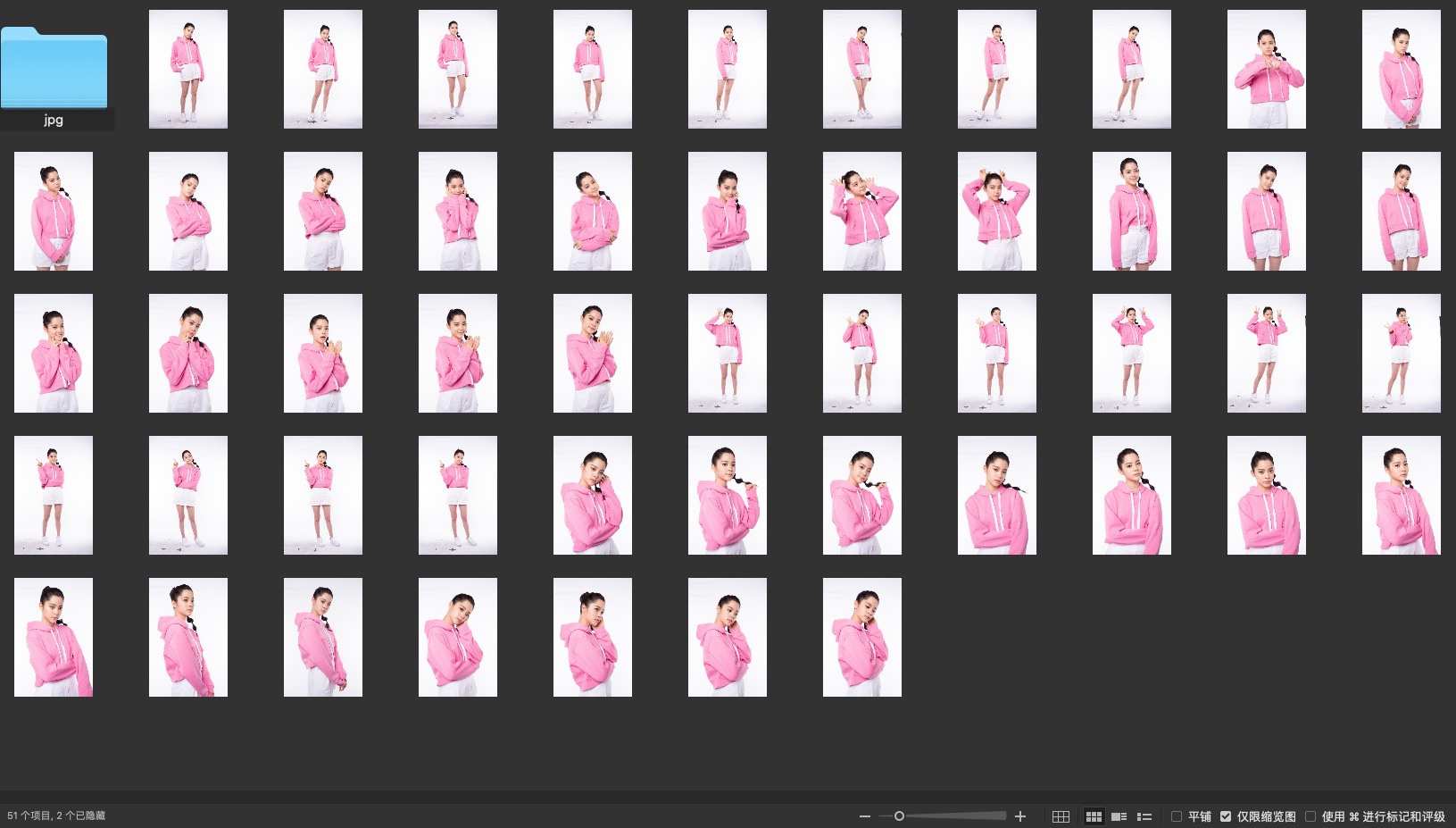Click the jpg folder name label

click(x=54, y=120)
